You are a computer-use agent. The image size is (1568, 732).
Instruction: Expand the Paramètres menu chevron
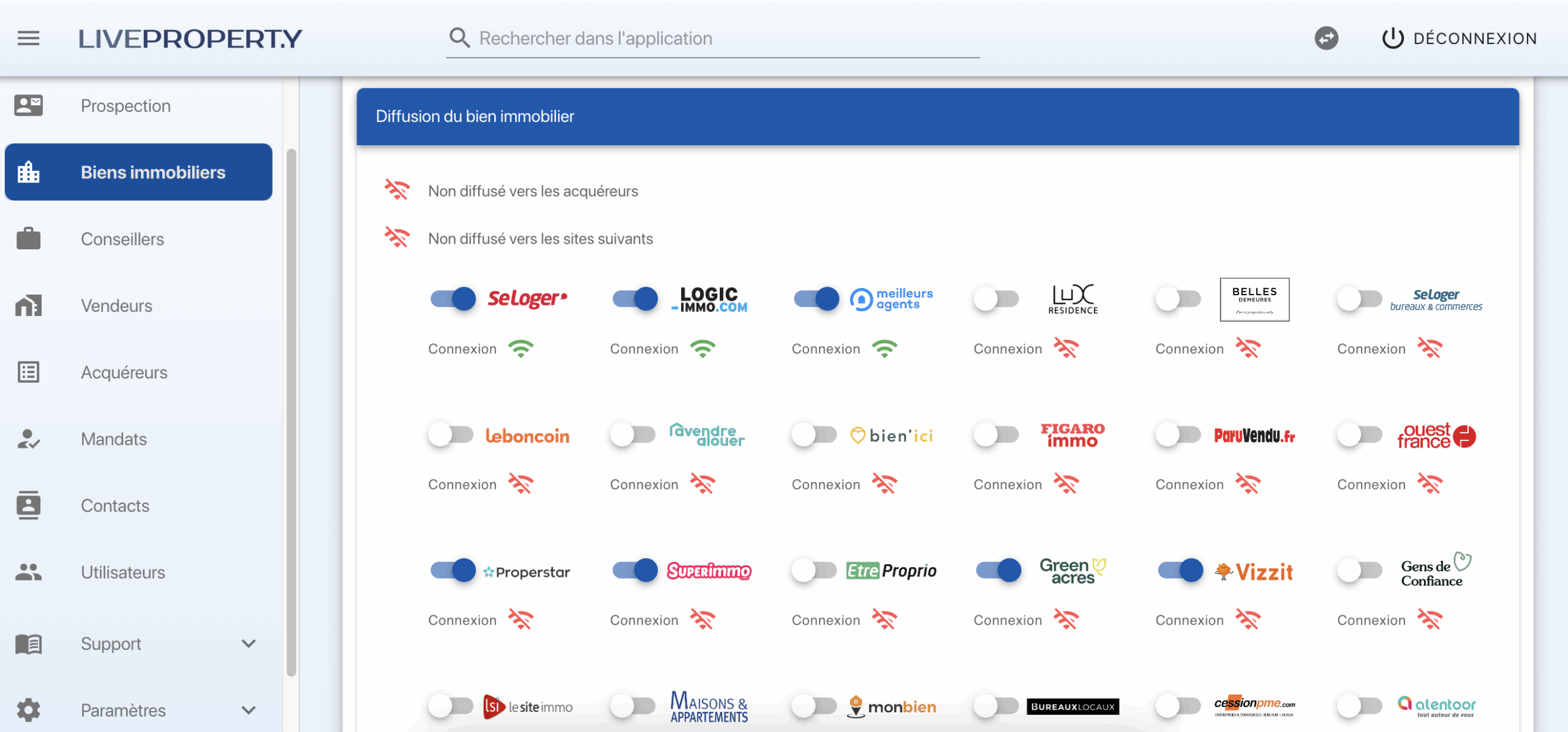click(x=248, y=710)
